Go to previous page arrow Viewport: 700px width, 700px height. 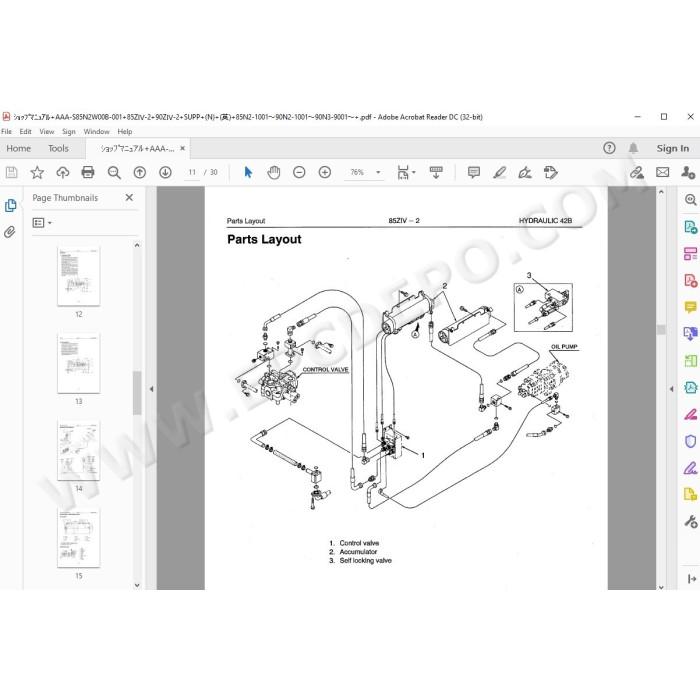pyautogui.click(x=140, y=172)
